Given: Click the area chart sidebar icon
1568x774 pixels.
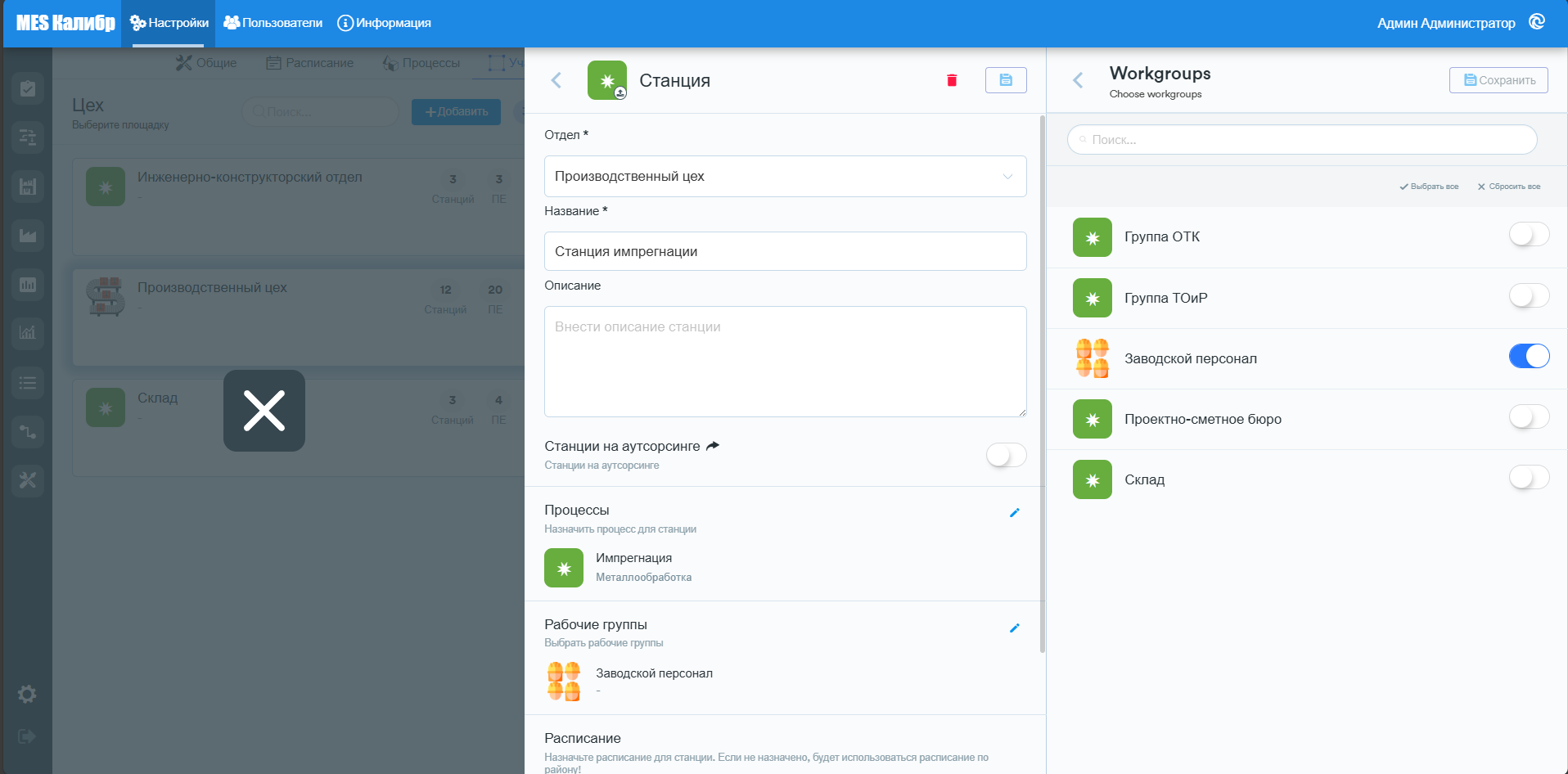Looking at the screenshot, I should (28, 236).
